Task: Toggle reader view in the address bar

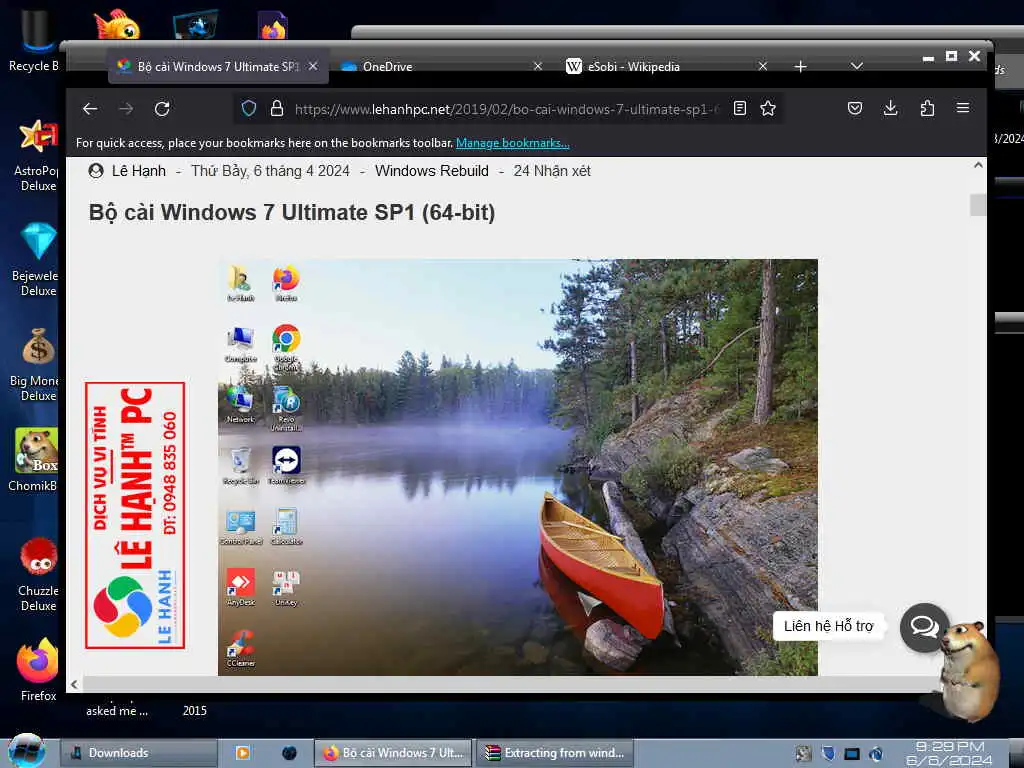Action: [x=739, y=108]
